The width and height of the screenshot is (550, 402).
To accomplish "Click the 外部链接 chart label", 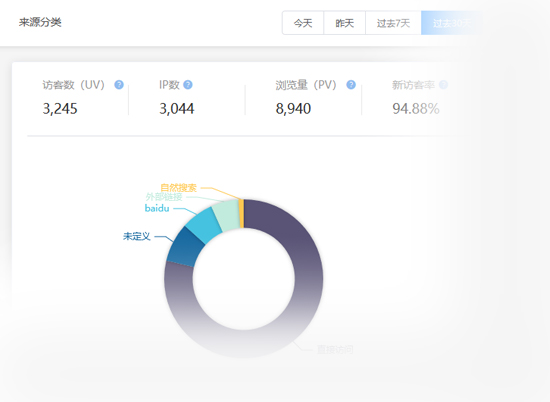I will 164,197.
